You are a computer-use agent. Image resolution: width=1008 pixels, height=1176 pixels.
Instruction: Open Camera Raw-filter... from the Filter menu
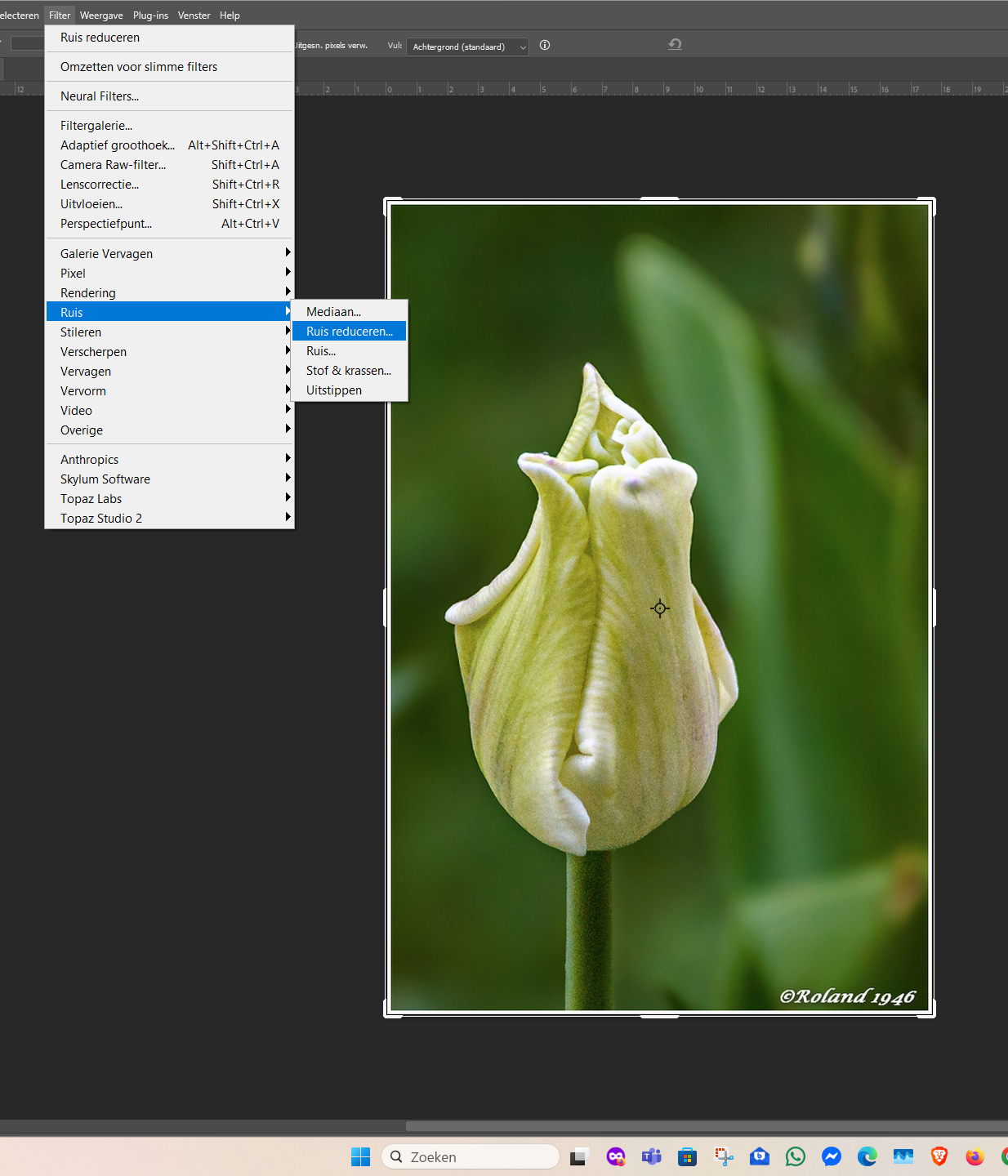(114, 165)
